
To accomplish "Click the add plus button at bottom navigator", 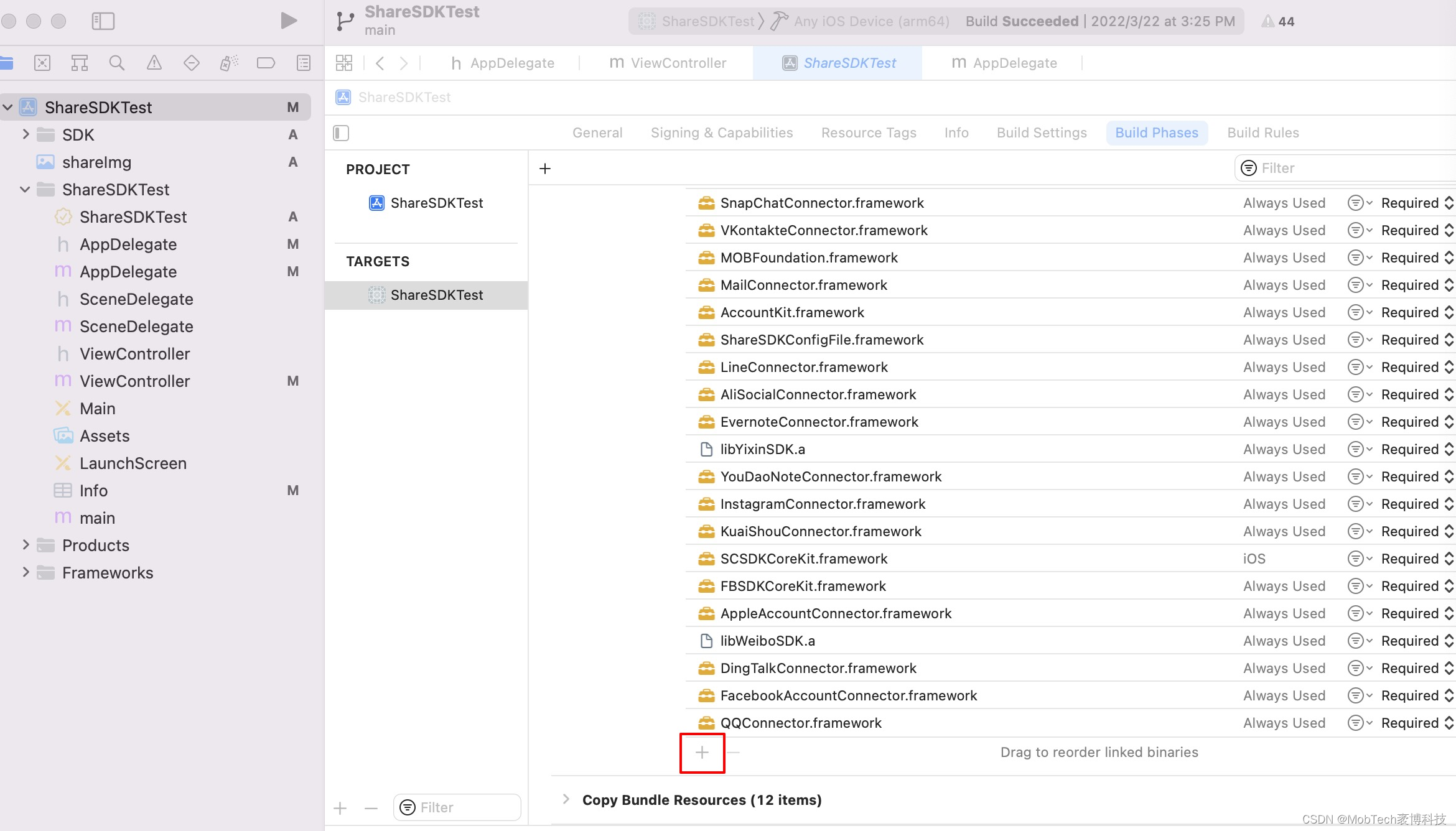I will pos(340,807).
